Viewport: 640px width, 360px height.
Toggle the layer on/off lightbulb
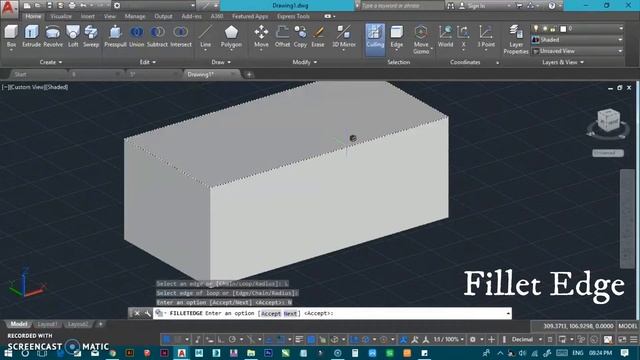536,29
